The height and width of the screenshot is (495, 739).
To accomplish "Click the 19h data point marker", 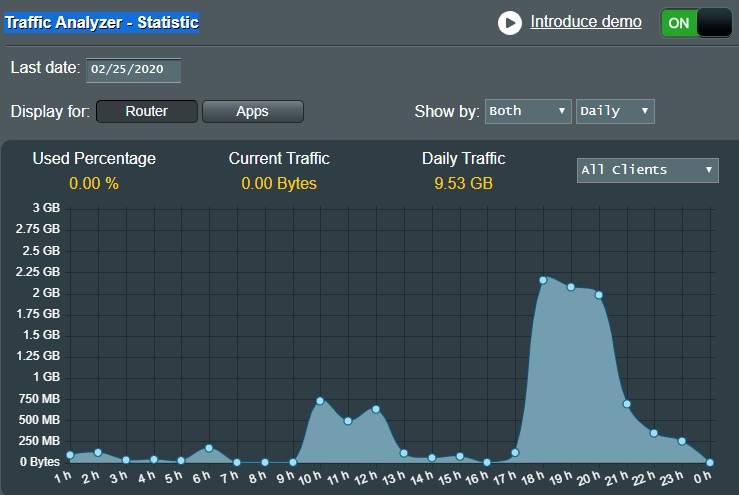I will [571, 287].
